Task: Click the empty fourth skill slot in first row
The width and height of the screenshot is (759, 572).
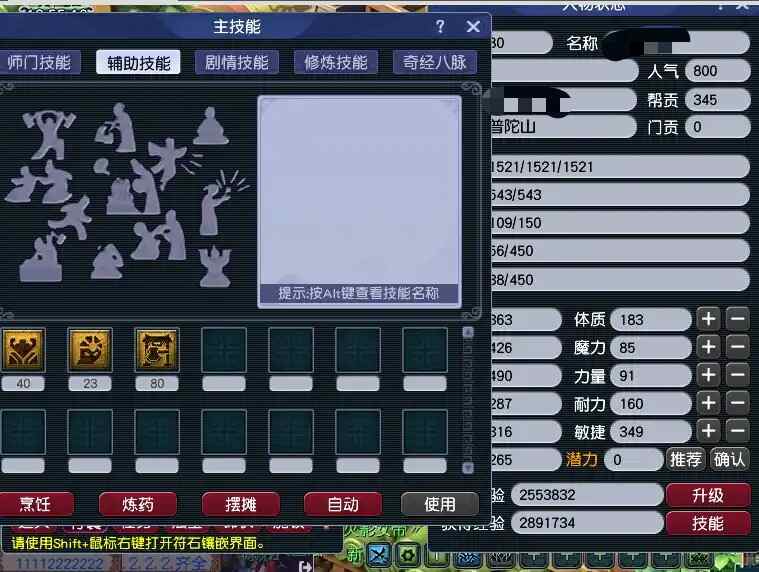Action: click(224, 350)
